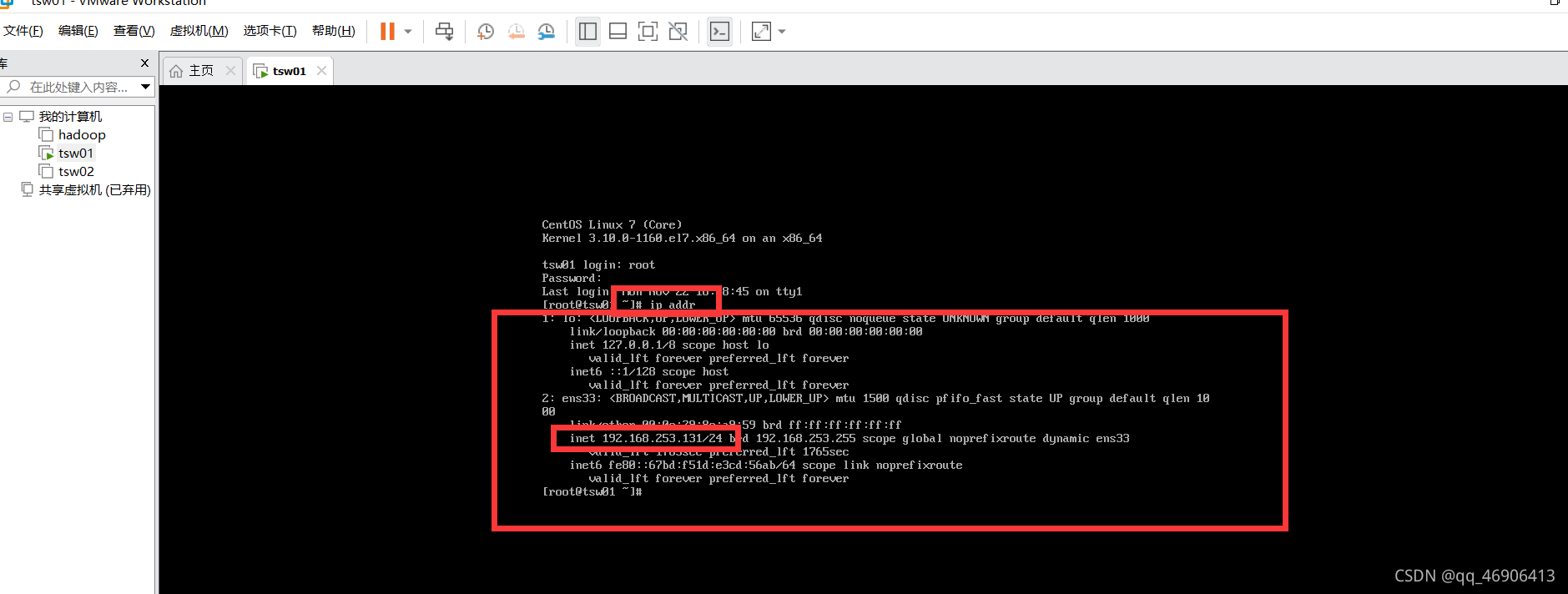Open the 选项卡(T) menu
Image resolution: width=1568 pixels, height=594 pixels.
(270, 31)
